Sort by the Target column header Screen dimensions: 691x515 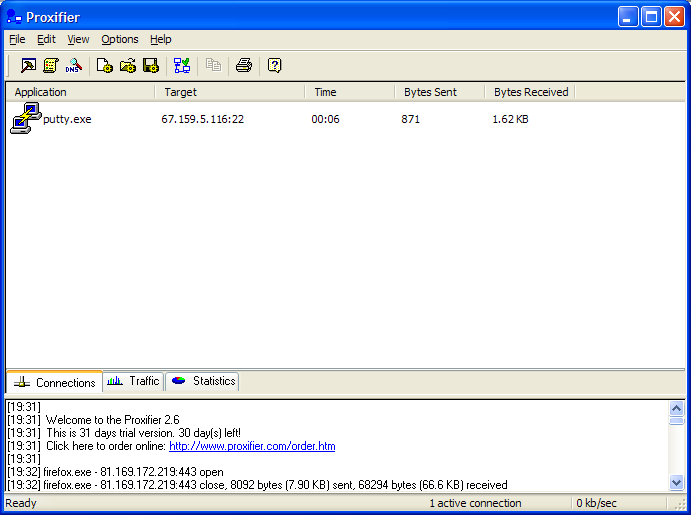pos(230,92)
